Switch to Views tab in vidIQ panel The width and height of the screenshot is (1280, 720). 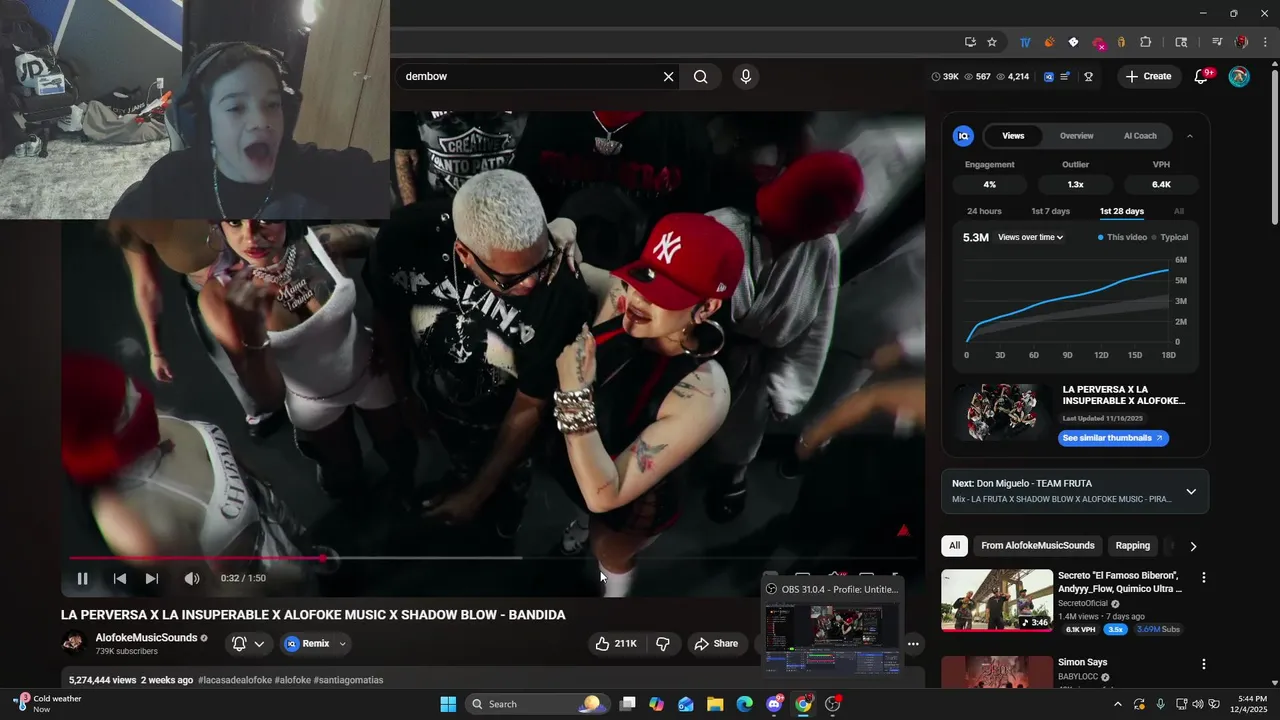tap(1013, 136)
